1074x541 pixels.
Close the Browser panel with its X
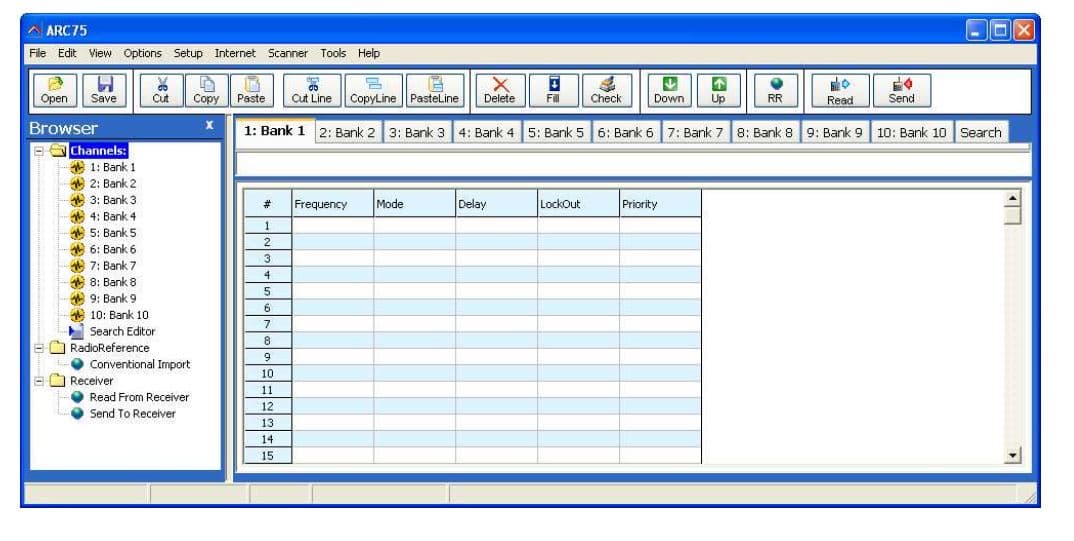point(210,125)
